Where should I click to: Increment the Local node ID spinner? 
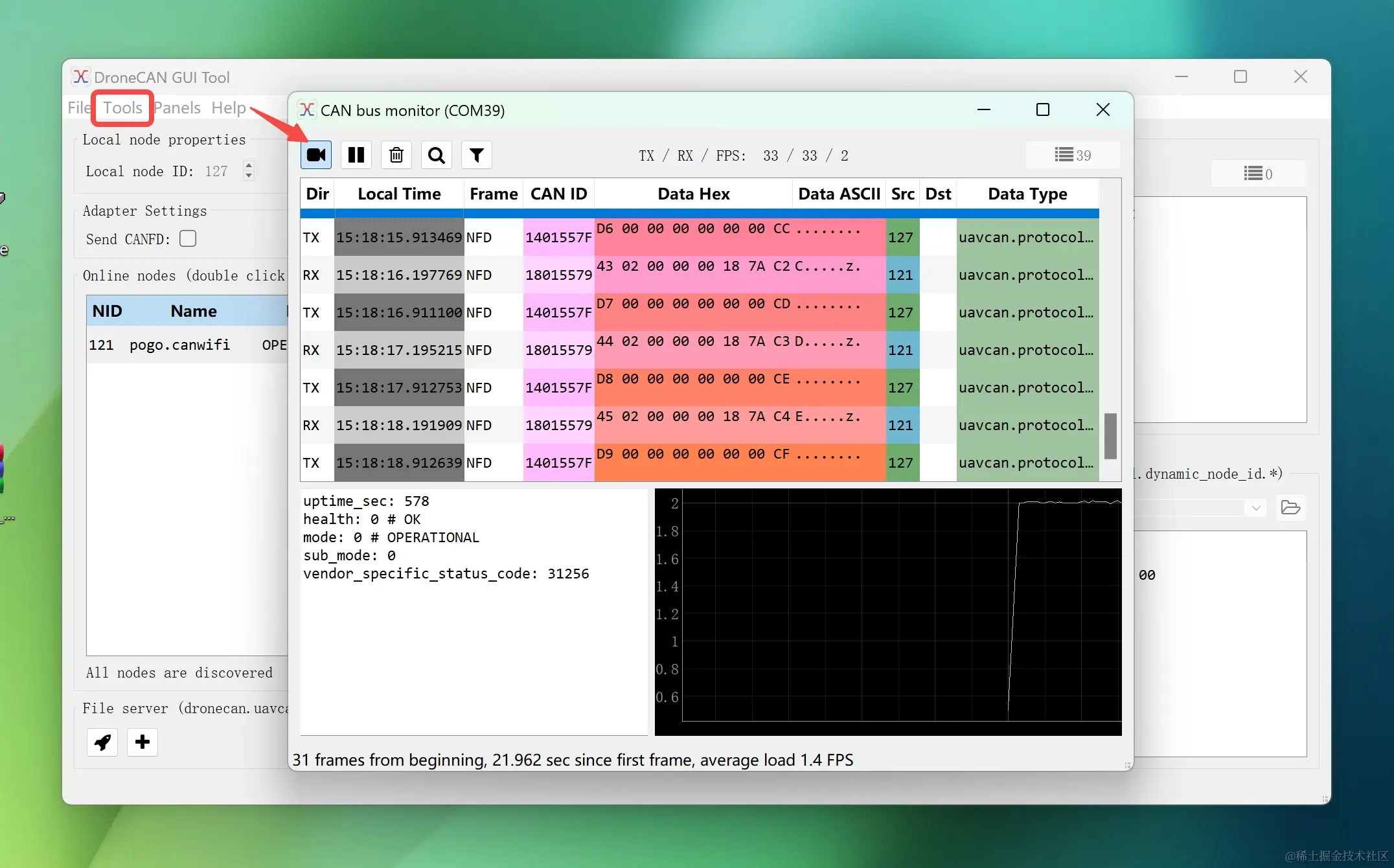[249, 165]
